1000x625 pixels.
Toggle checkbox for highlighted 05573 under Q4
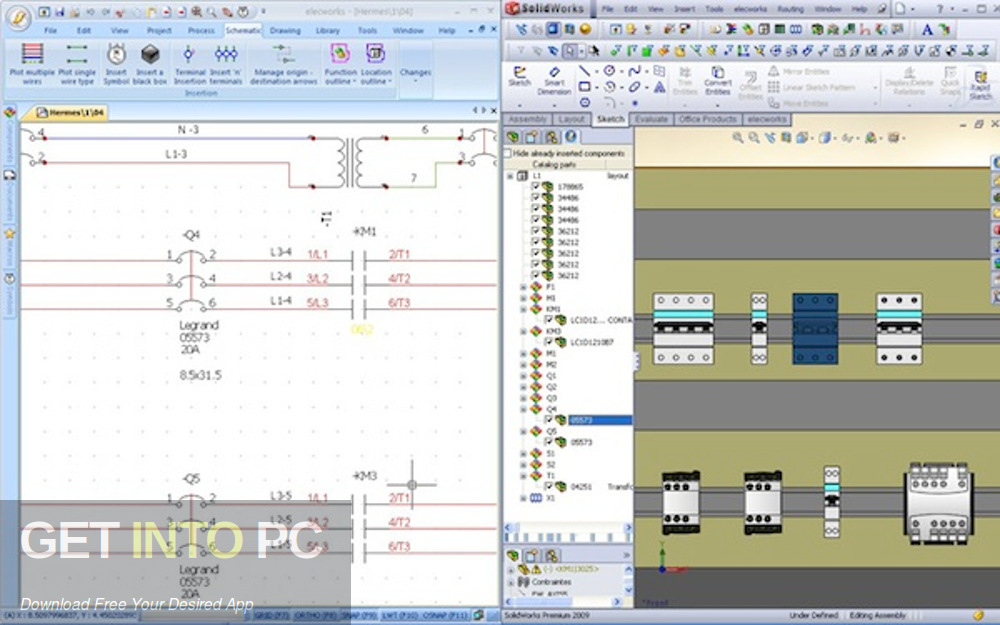(548, 420)
